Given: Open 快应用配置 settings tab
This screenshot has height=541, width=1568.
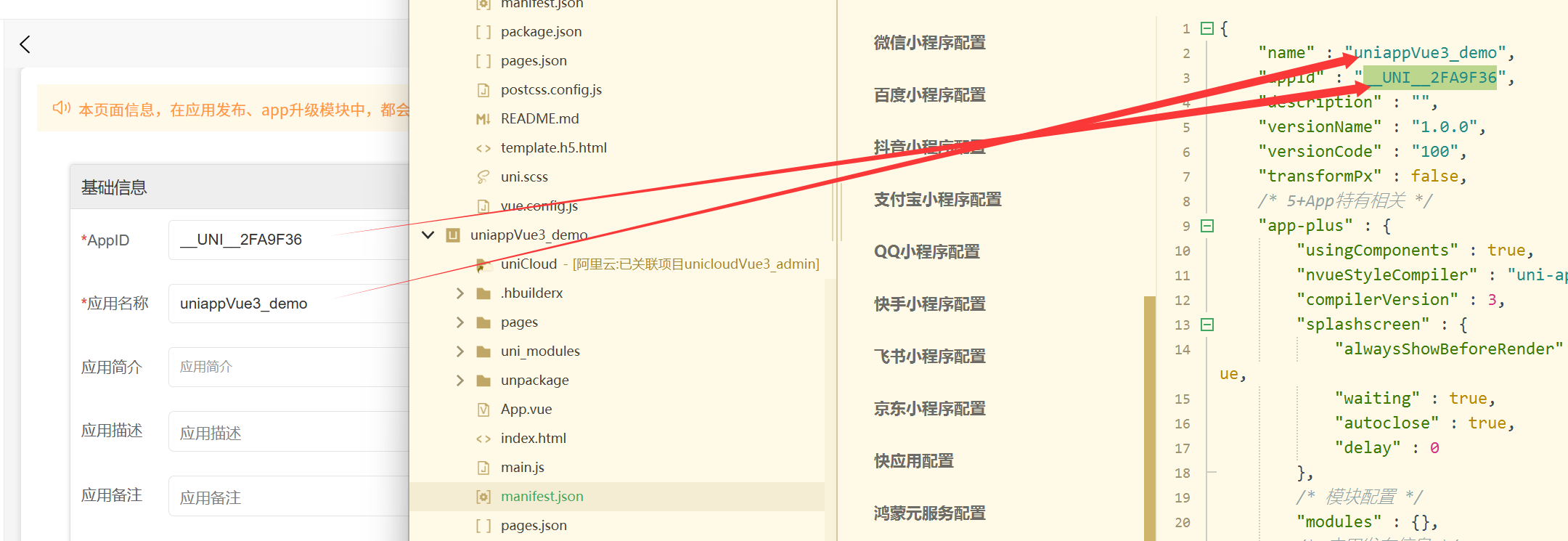Looking at the screenshot, I should coord(914,461).
